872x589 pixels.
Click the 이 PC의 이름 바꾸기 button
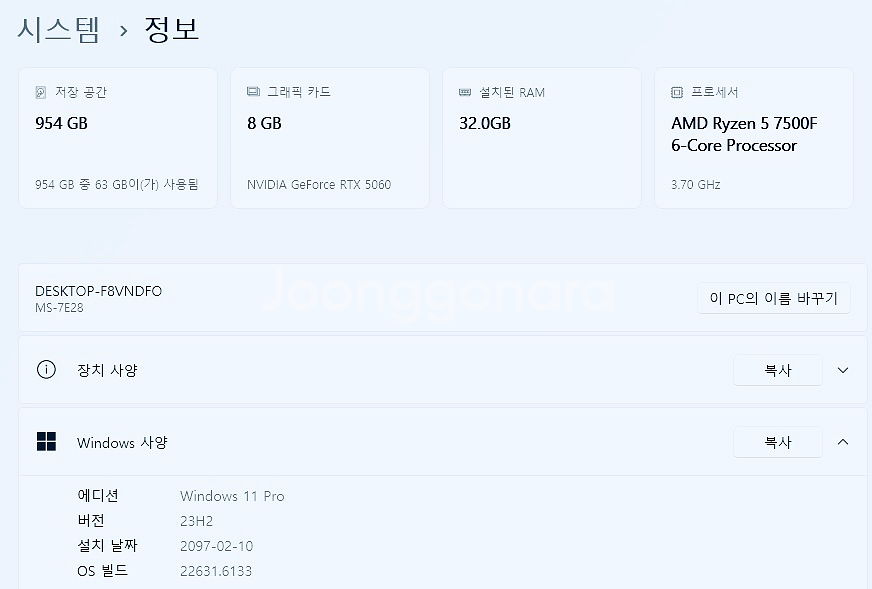coord(773,298)
